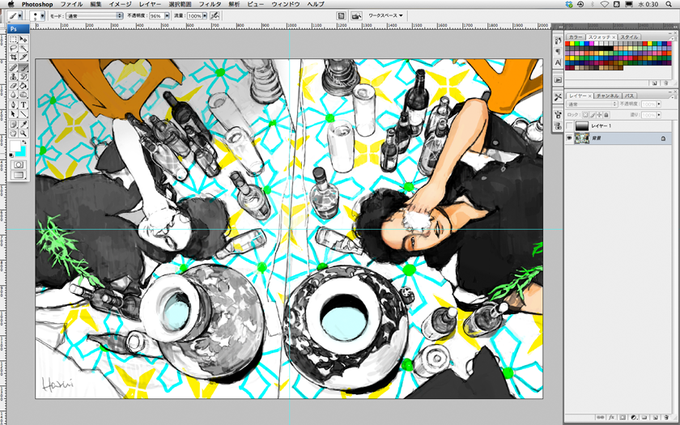Open the フィルタ menu
The height and width of the screenshot is (425, 680).
(210, 4)
